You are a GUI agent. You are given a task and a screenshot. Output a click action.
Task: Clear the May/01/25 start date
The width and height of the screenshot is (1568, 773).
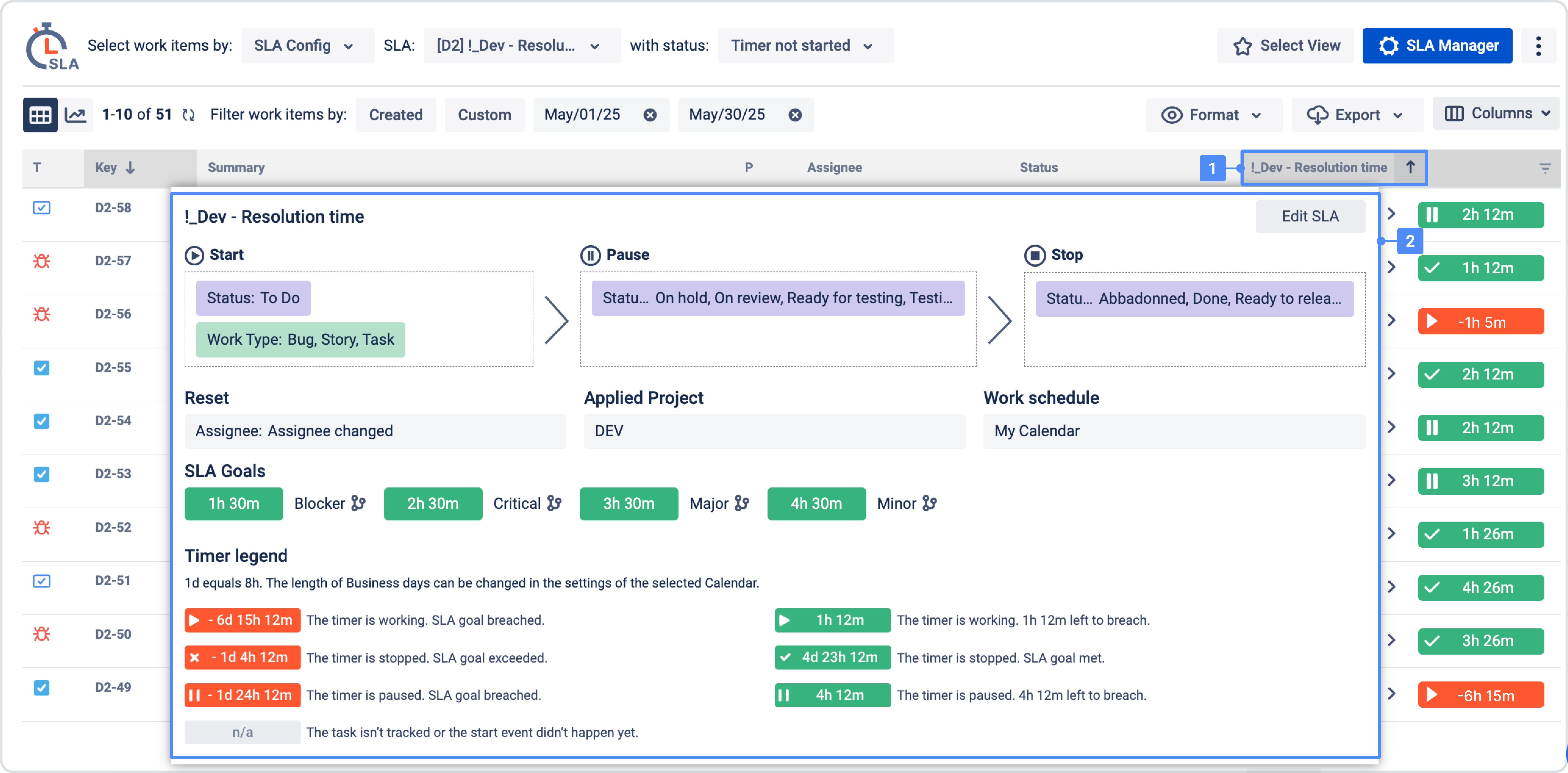(x=650, y=115)
